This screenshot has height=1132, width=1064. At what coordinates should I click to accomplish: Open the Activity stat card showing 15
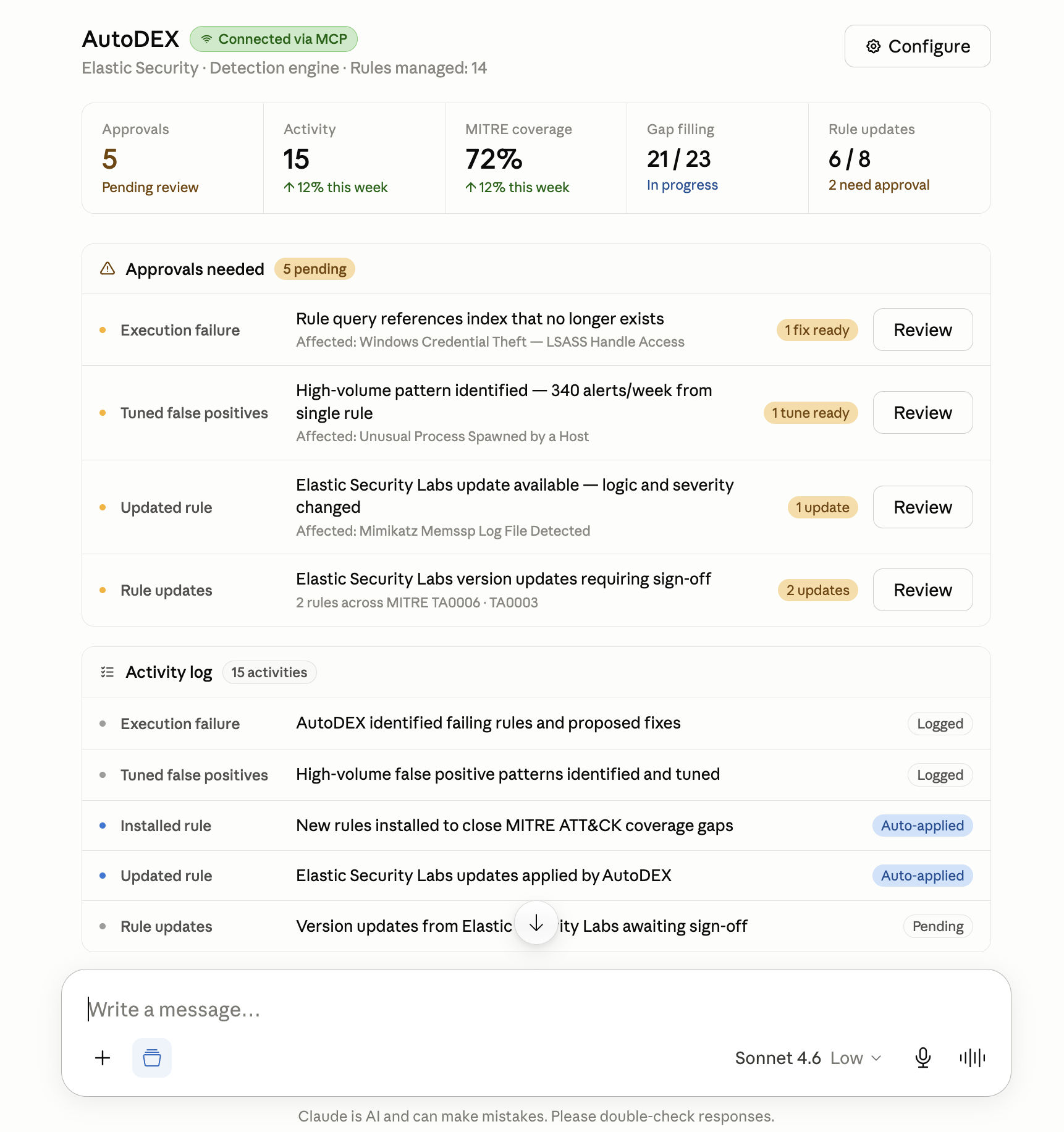(x=354, y=158)
